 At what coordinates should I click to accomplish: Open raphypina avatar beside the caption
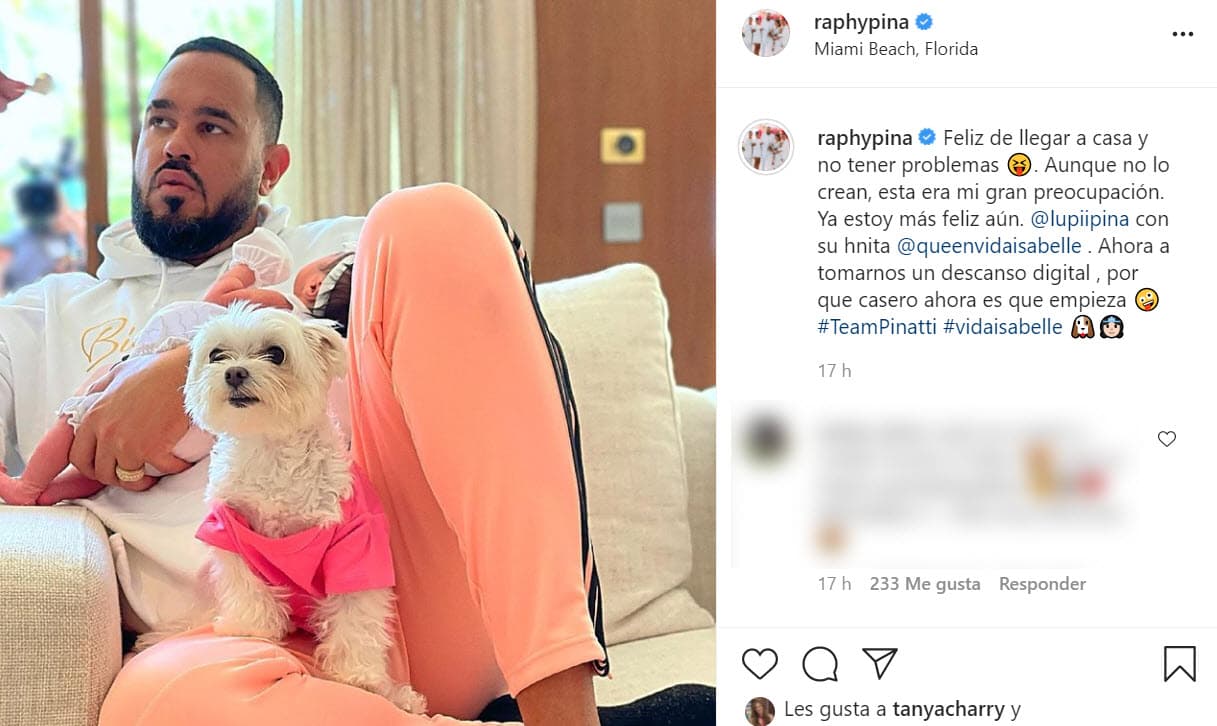pyautogui.click(x=766, y=148)
